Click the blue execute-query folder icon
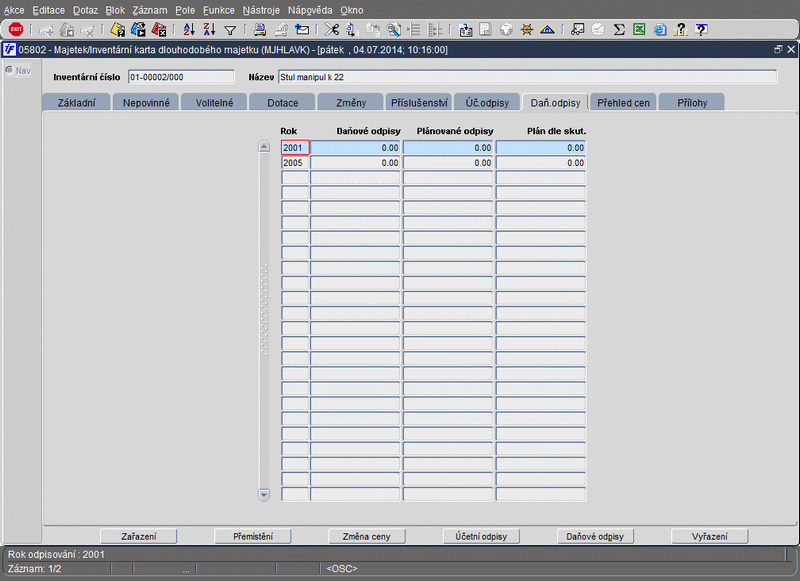The height and width of the screenshot is (581, 800). tap(138, 30)
